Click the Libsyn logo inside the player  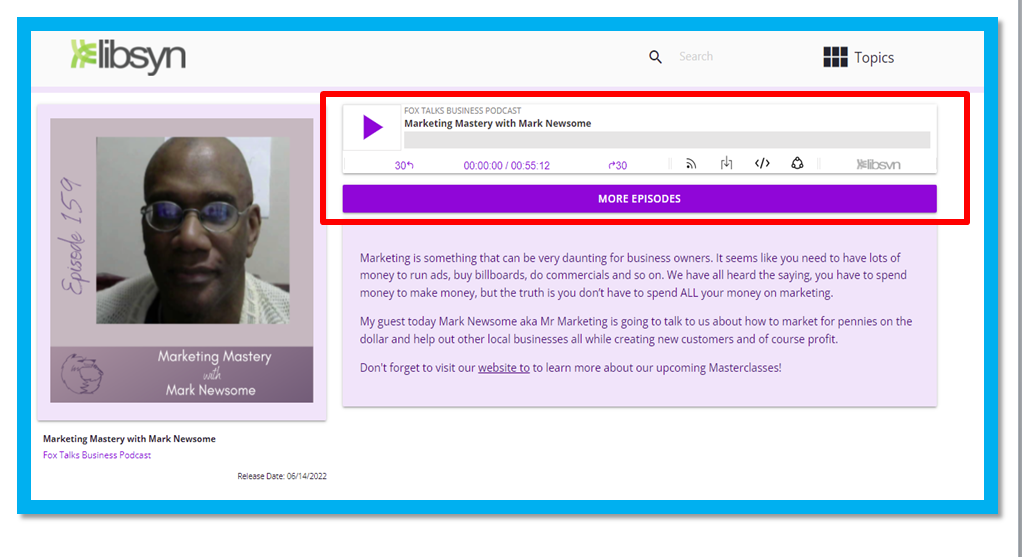click(878, 165)
